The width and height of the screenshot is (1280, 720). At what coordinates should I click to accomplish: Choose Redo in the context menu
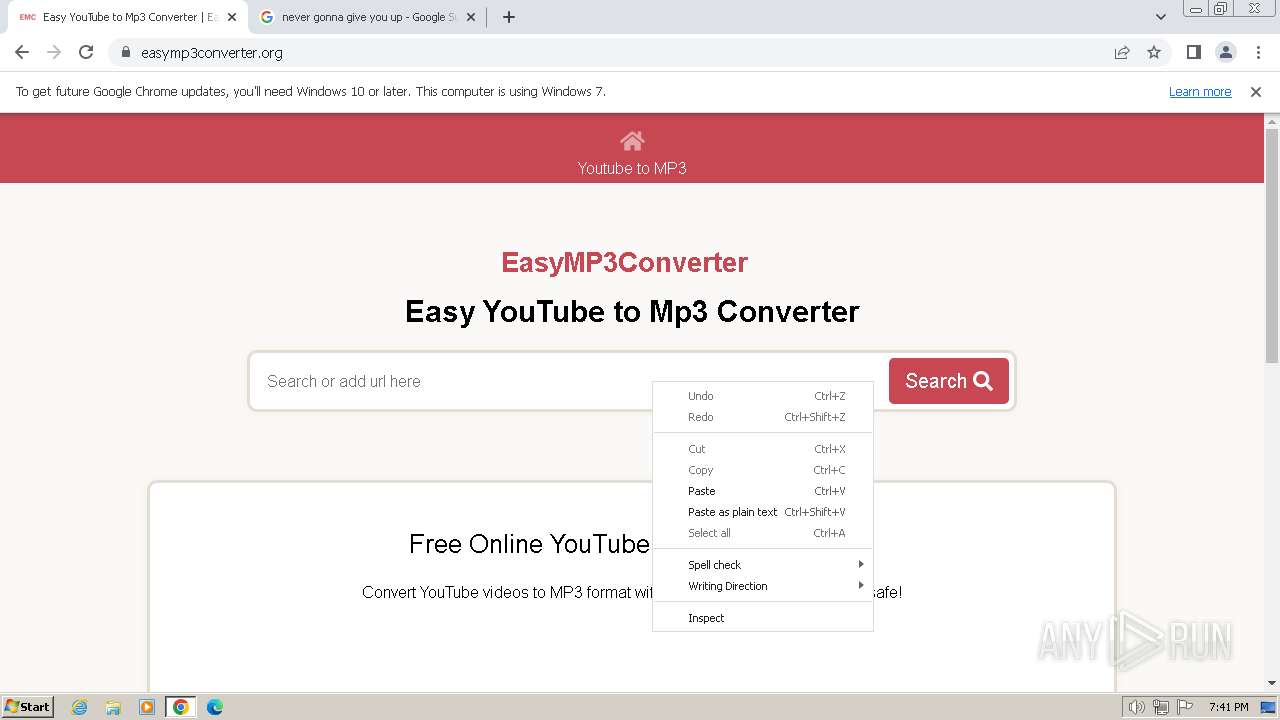pos(763,417)
